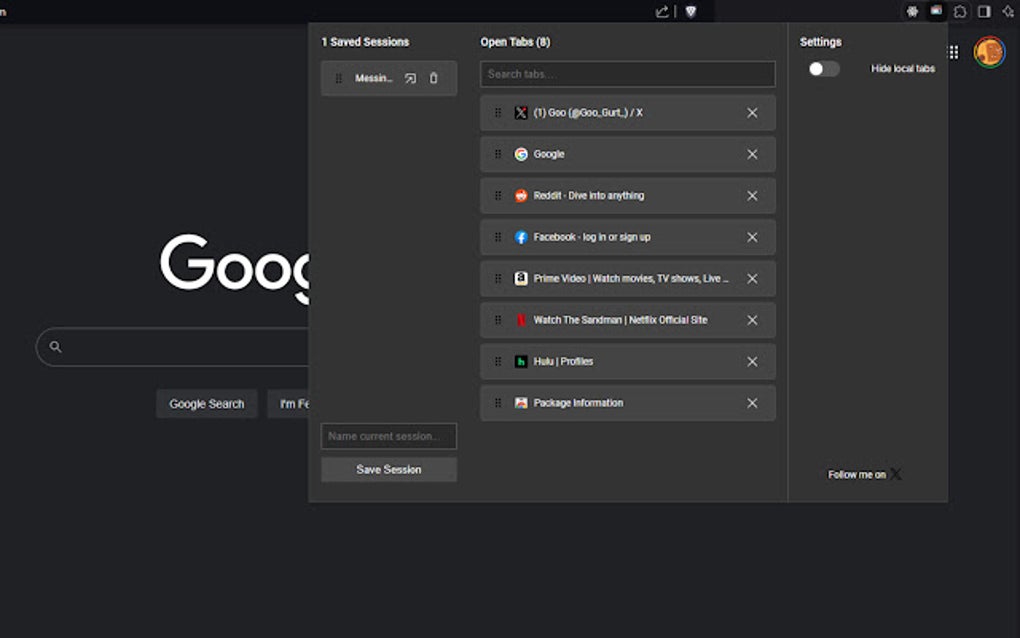Click the Google profile avatar picture
Screen dimensions: 1020x638
989,51
